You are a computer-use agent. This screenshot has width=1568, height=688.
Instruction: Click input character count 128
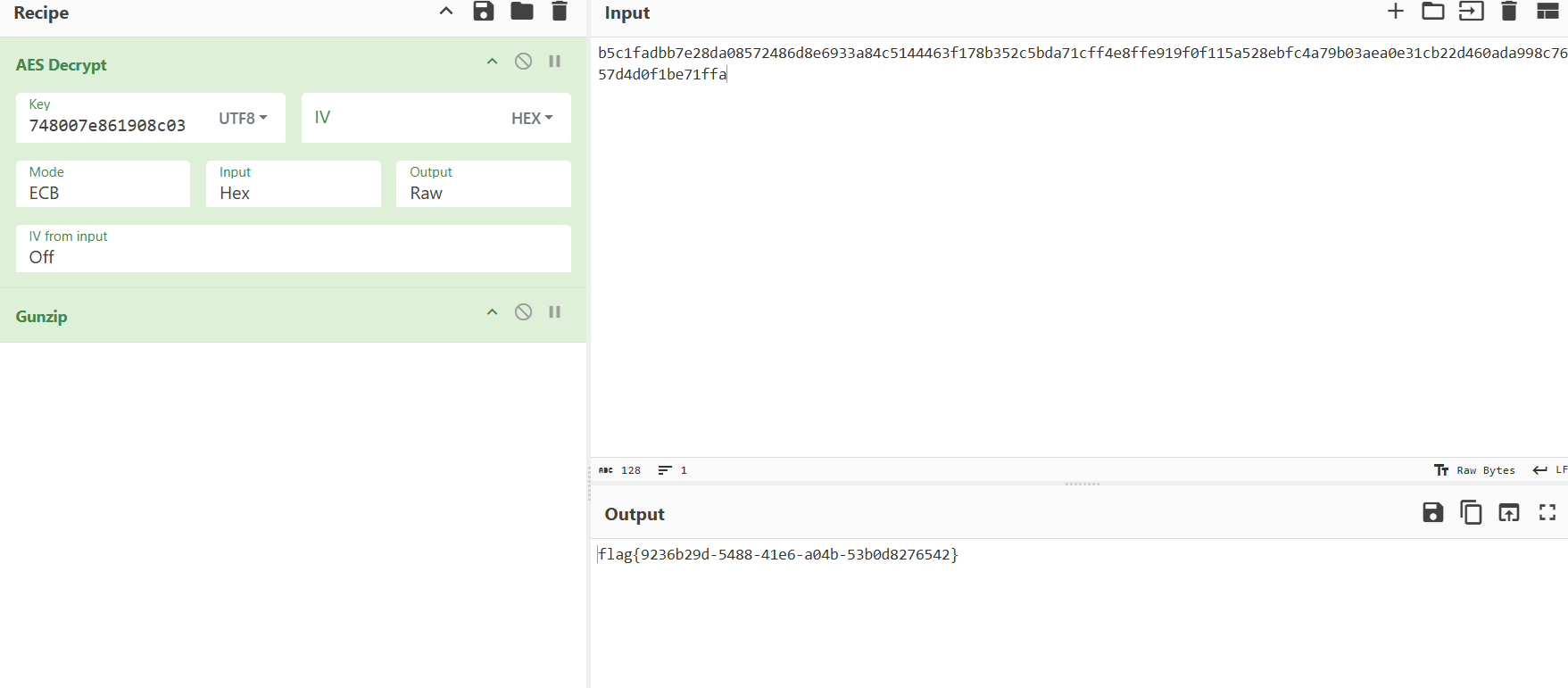[x=620, y=470]
